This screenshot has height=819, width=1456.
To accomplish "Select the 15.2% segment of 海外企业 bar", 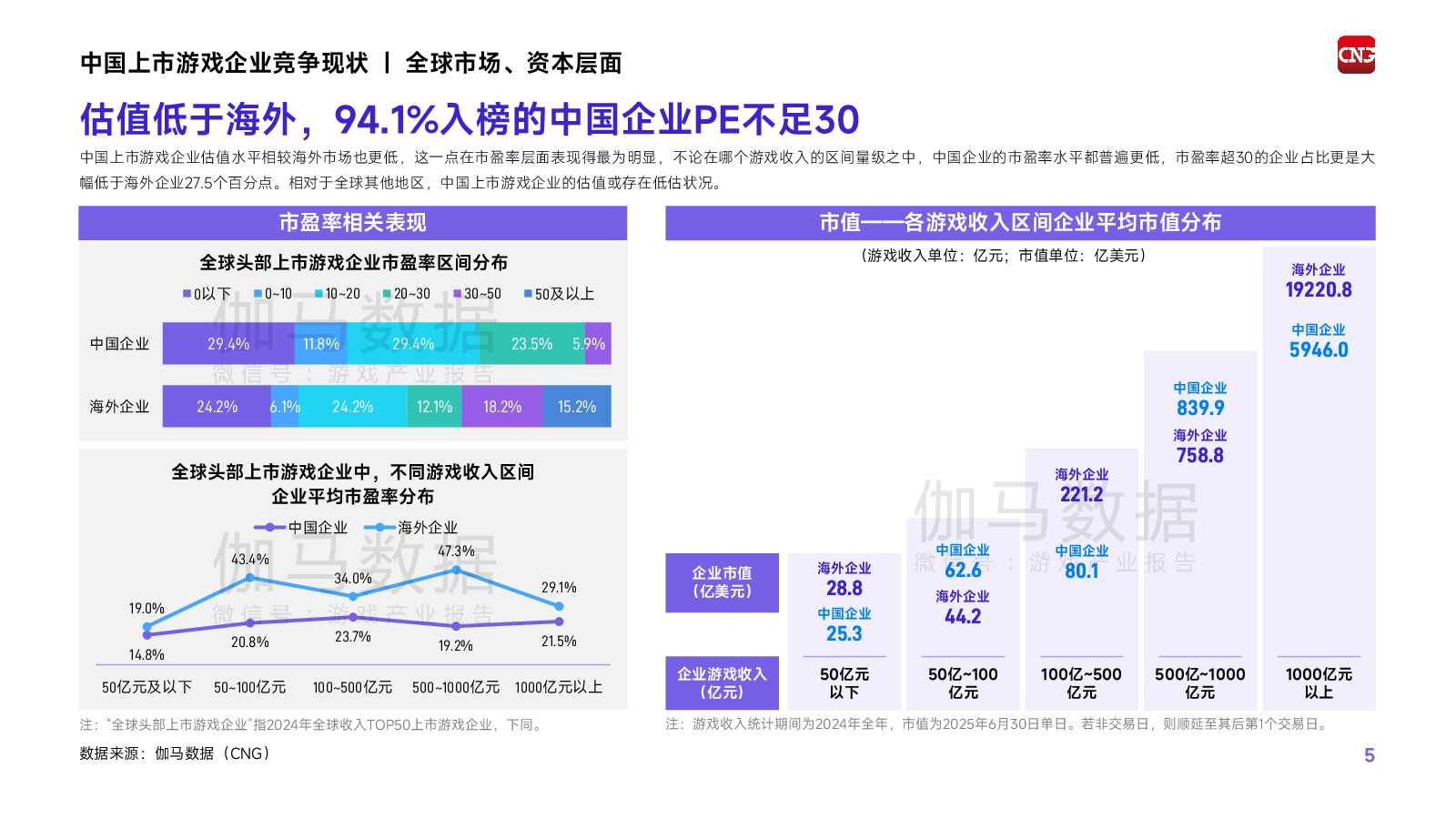I will click(x=577, y=407).
